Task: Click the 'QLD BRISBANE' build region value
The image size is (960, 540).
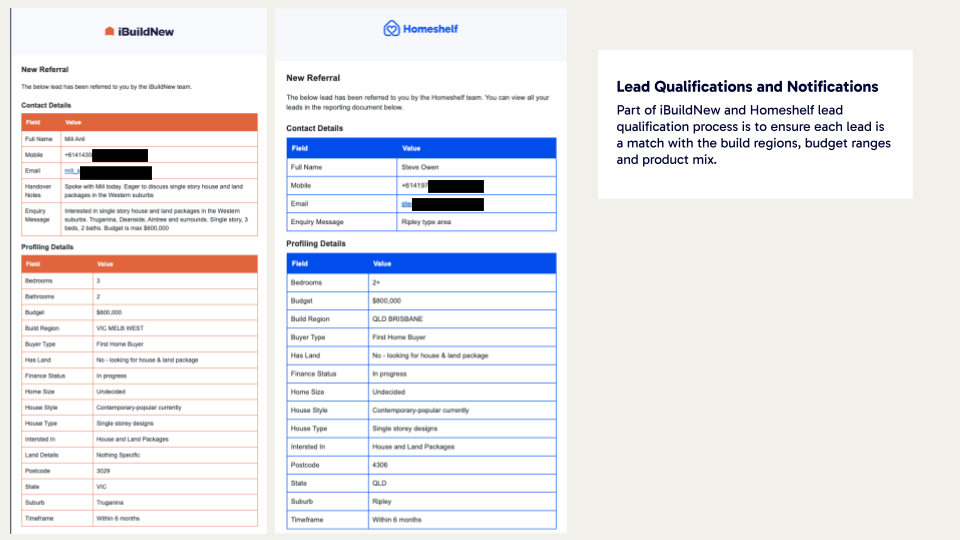Action: pos(397,319)
